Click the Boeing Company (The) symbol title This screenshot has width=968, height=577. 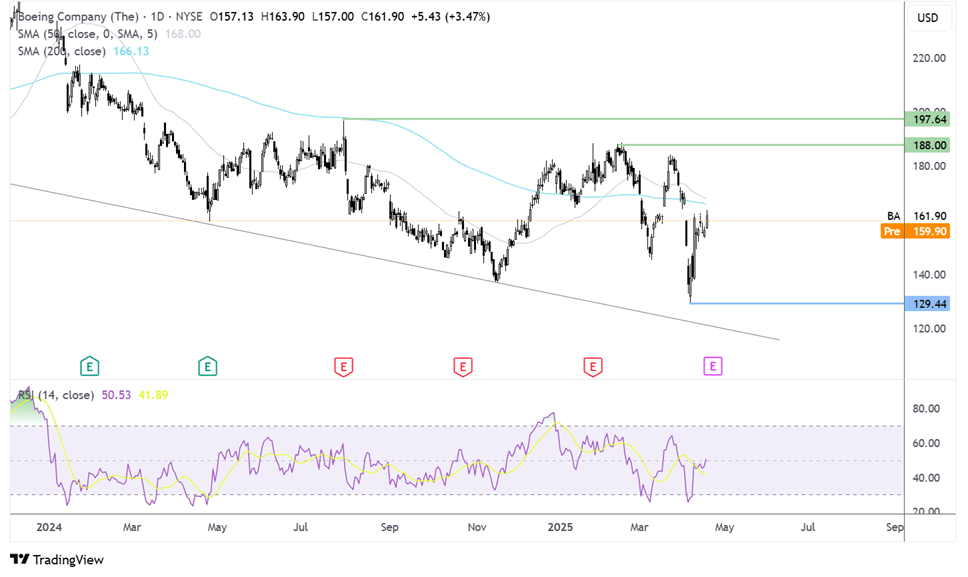click(x=78, y=17)
